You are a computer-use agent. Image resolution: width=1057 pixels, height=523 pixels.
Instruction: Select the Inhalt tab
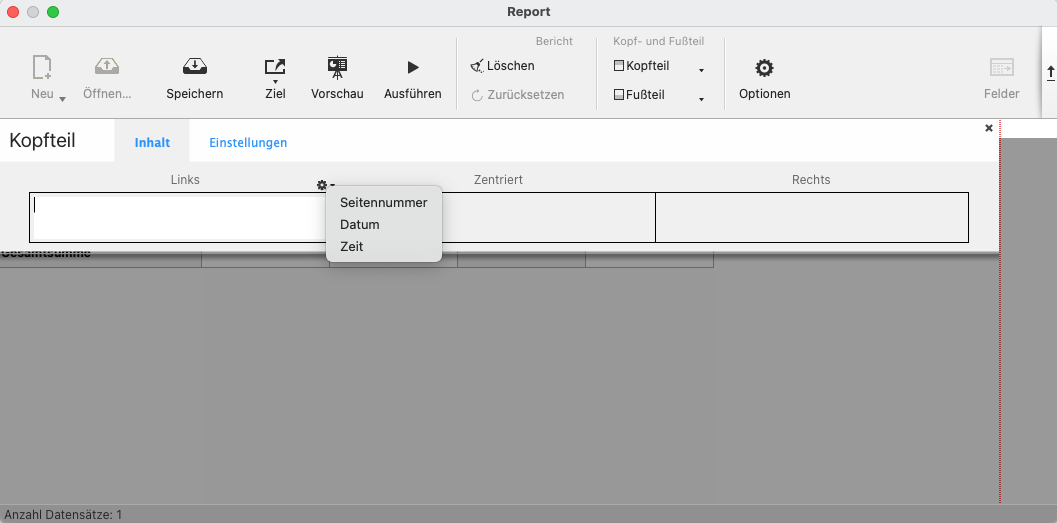[x=152, y=143]
